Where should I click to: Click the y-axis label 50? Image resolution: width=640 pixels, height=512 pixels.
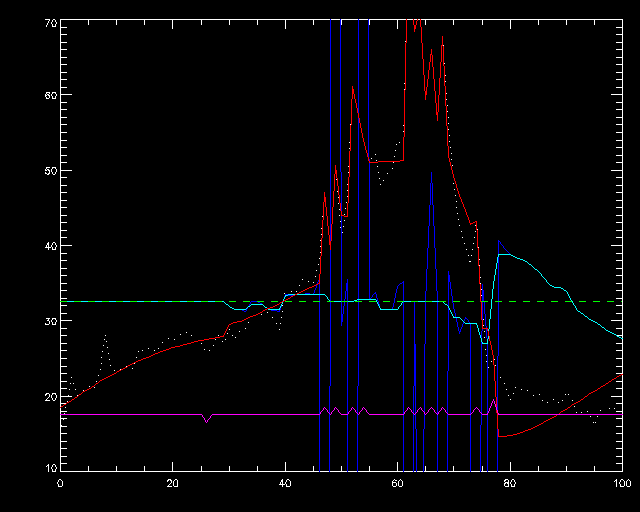tap(51, 171)
